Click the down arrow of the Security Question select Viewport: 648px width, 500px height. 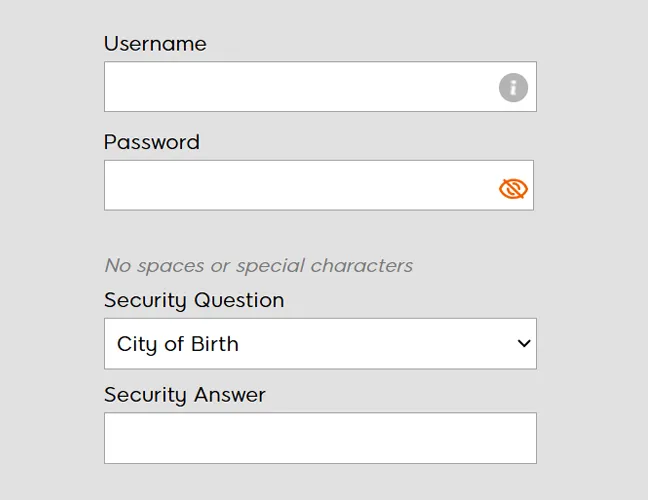[524, 343]
